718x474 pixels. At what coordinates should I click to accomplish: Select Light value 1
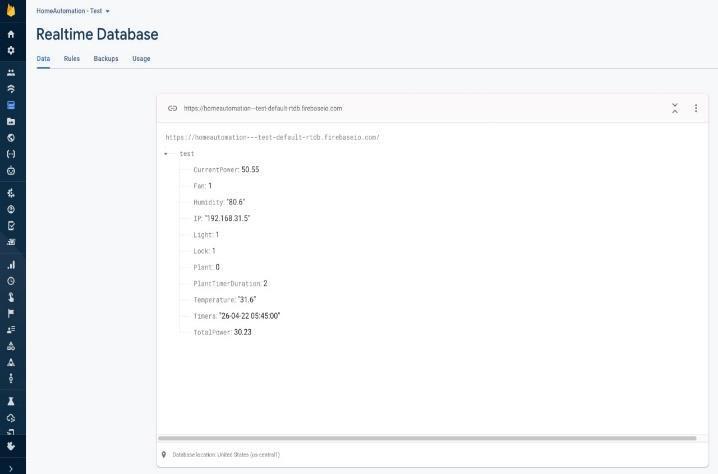click(217, 235)
